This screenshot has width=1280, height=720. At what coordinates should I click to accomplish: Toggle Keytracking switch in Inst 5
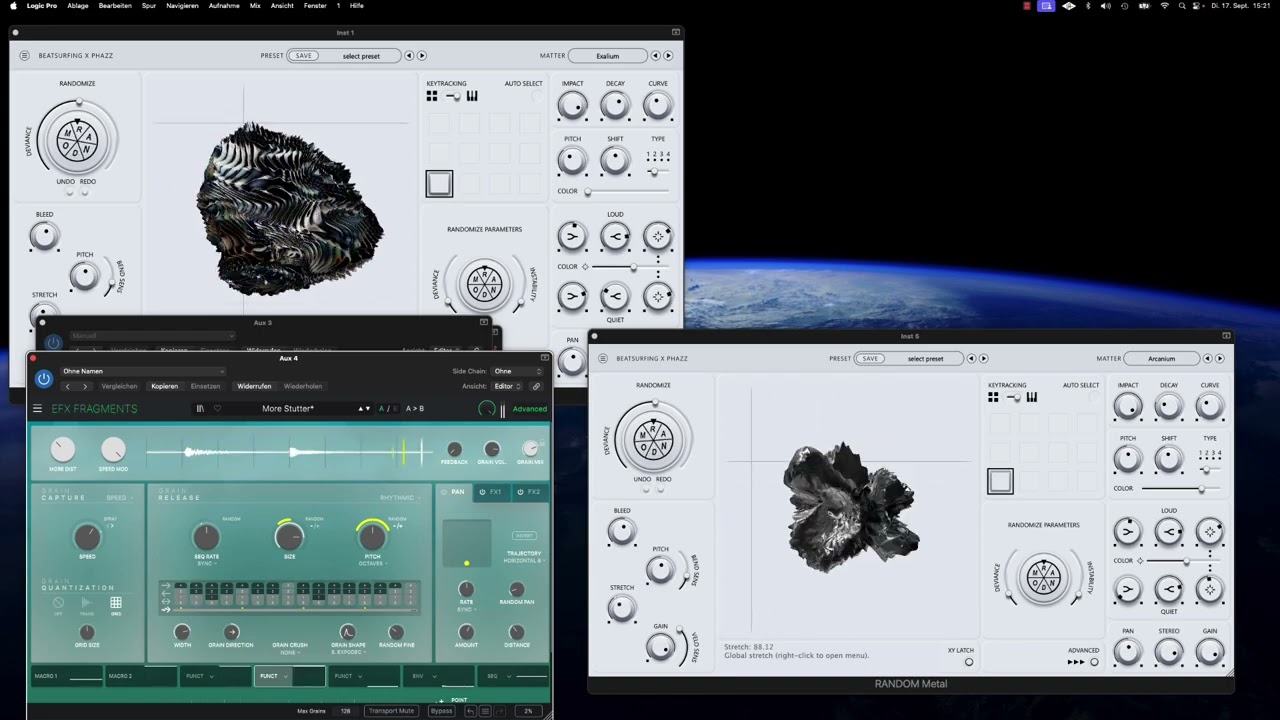click(x=1013, y=397)
